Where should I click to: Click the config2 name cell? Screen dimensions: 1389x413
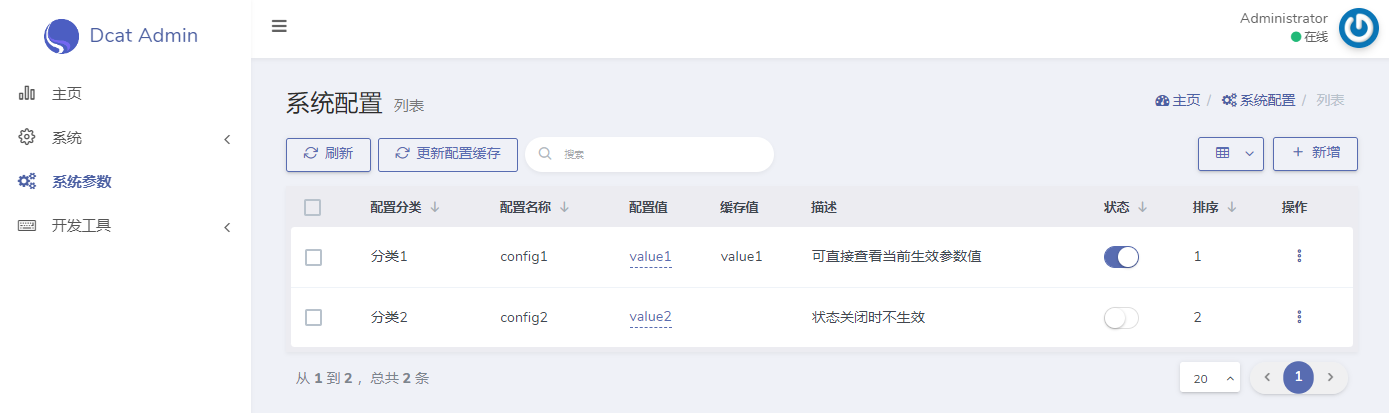524,317
